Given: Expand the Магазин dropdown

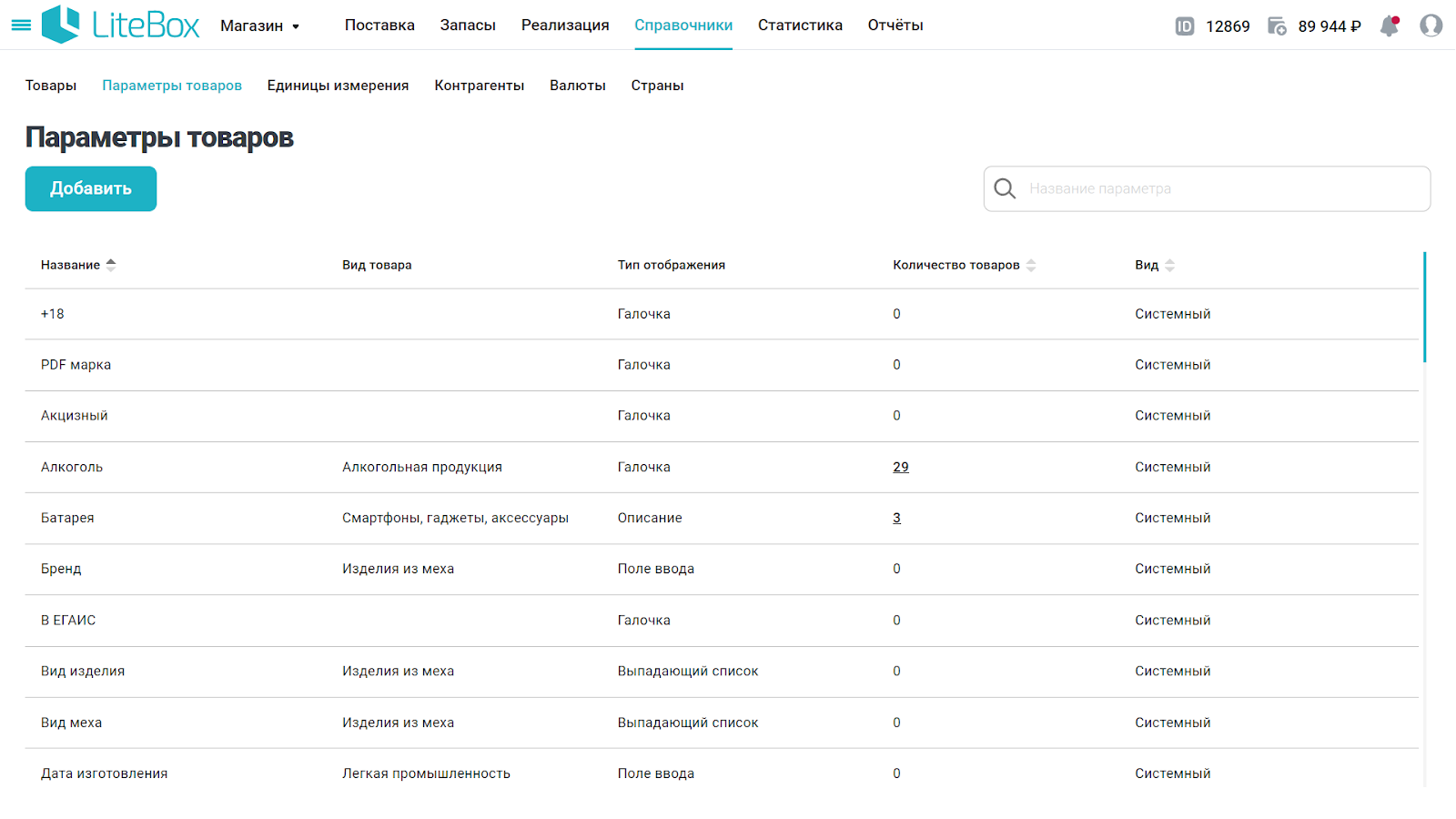Looking at the screenshot, I should (260, 26).
